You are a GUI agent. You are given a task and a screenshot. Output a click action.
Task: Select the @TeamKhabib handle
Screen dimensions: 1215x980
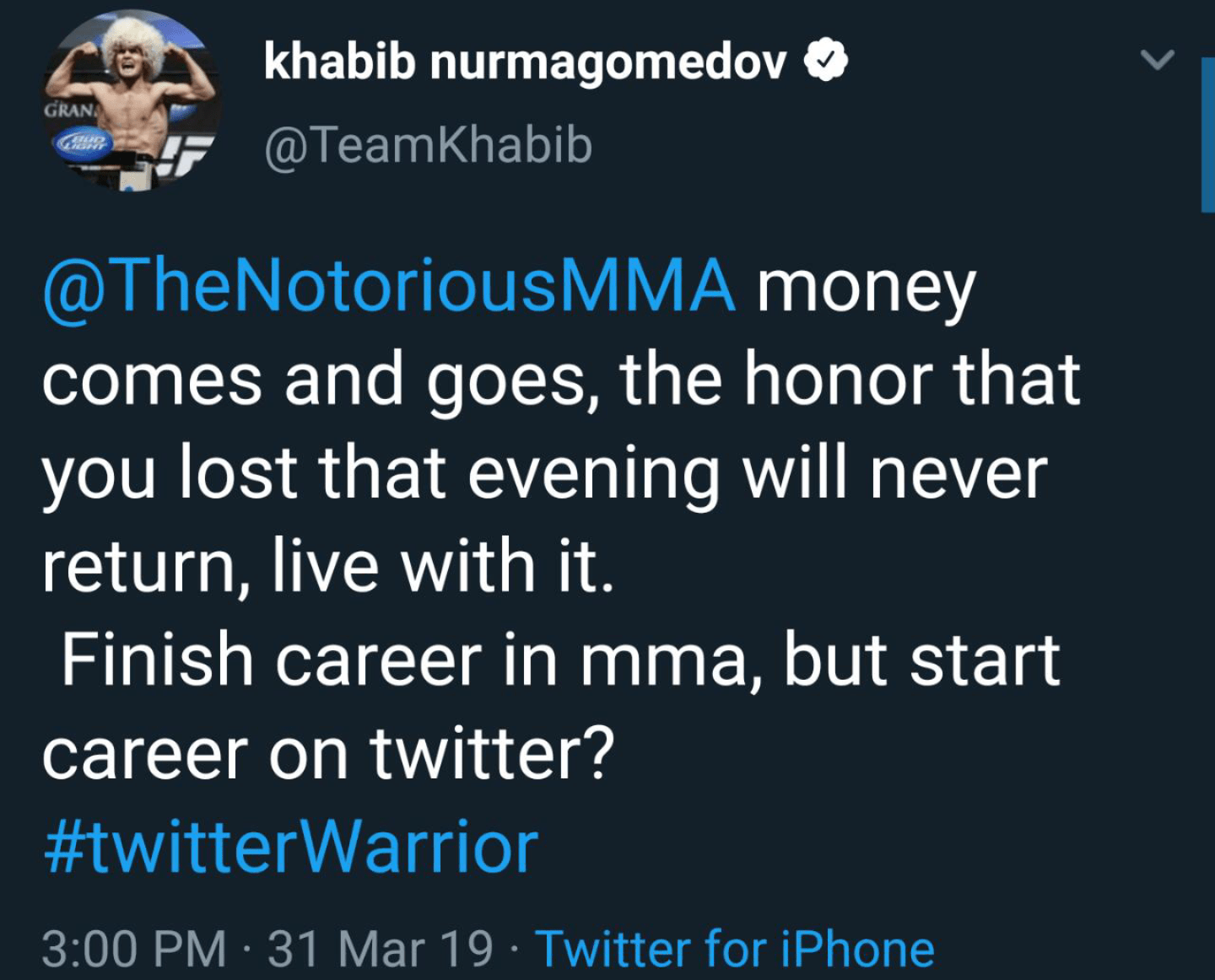pyautogui.click(x=427, y=145)
